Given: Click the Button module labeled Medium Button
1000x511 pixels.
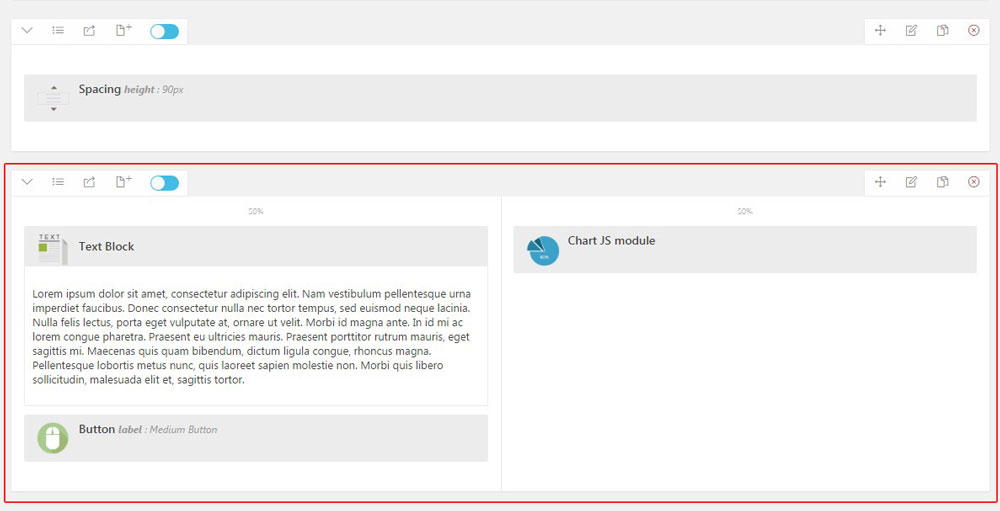Looking at the screenshot, I should click(x=255, y=438).
